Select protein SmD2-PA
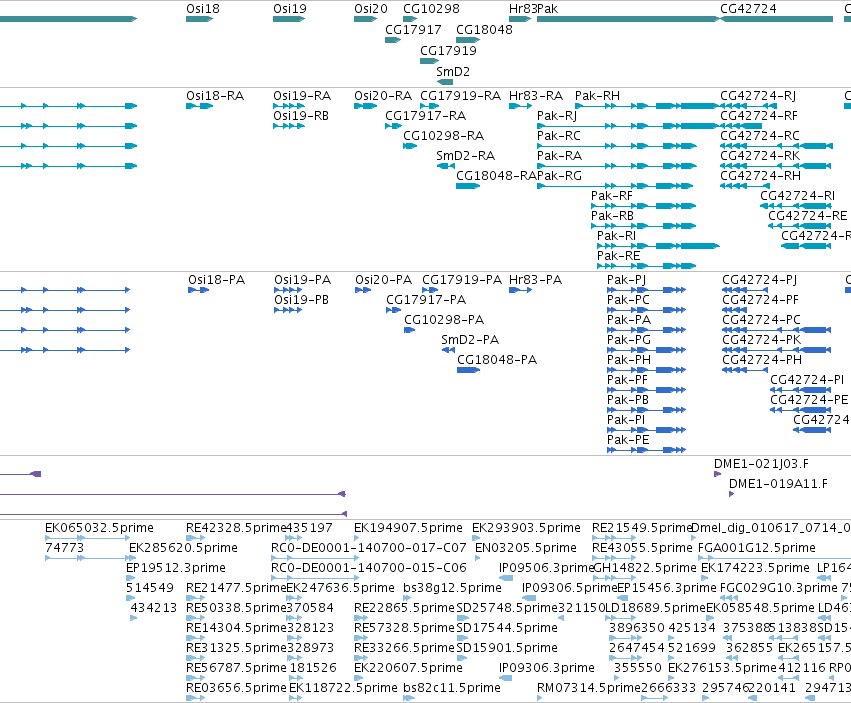851x703 pixels. (448, 350)
